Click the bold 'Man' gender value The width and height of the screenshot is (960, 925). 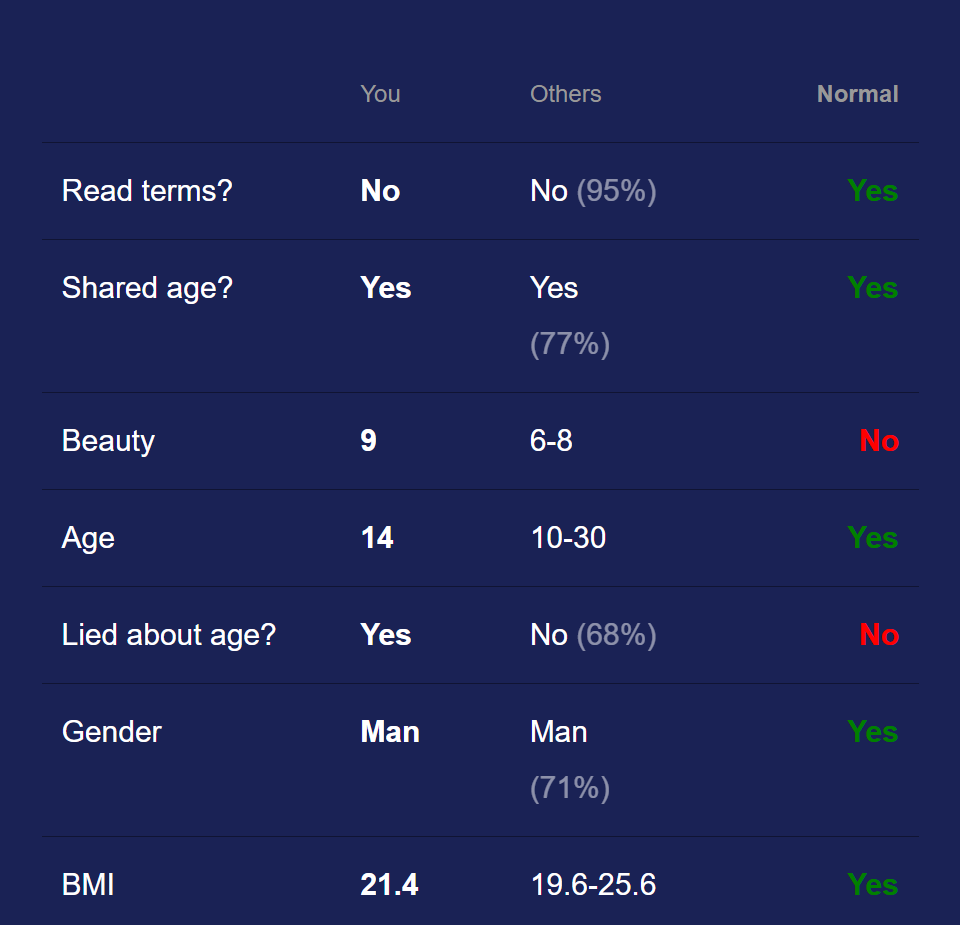tap(390, 732)
